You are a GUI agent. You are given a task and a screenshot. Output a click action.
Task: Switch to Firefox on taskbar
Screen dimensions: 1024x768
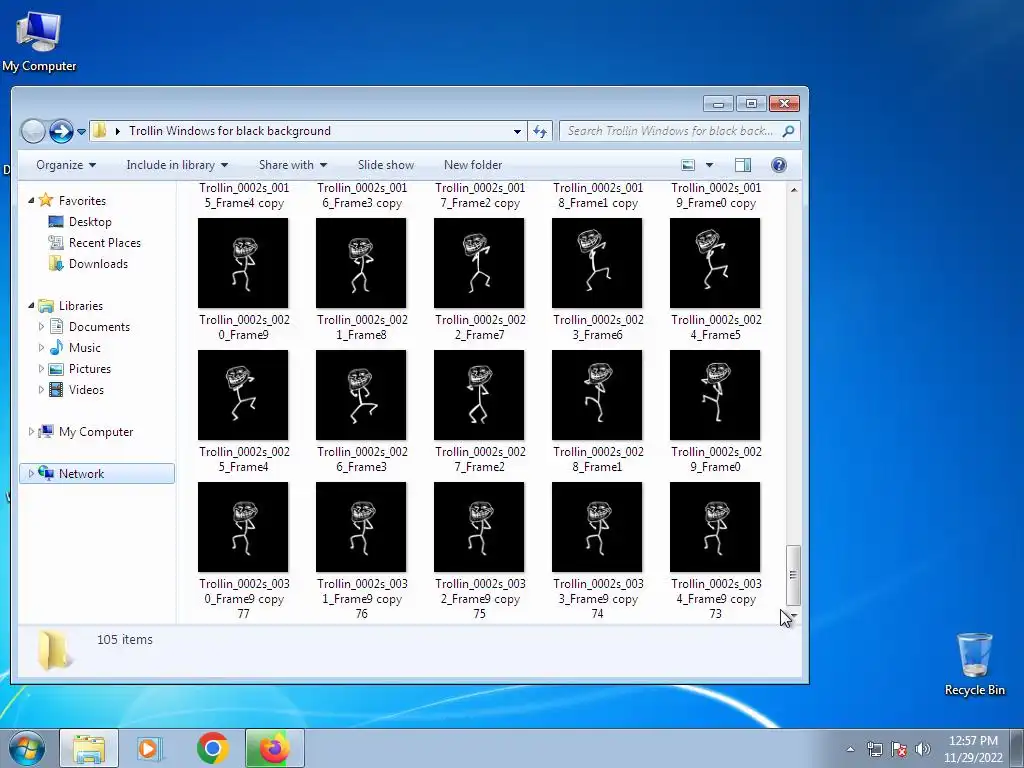coord(275,748)
